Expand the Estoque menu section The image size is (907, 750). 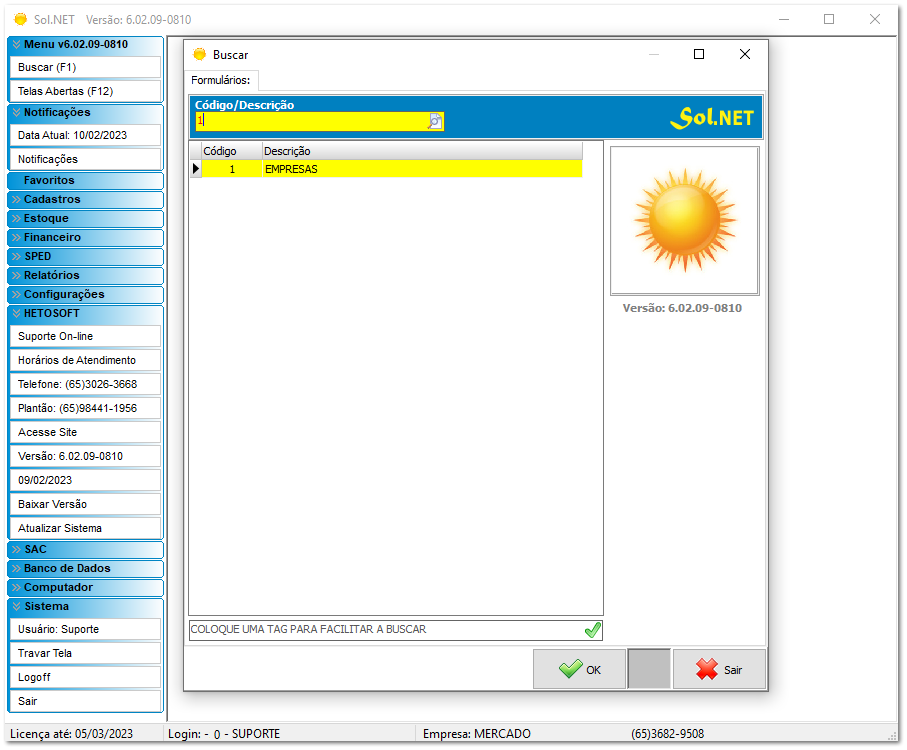pos(85,219)
